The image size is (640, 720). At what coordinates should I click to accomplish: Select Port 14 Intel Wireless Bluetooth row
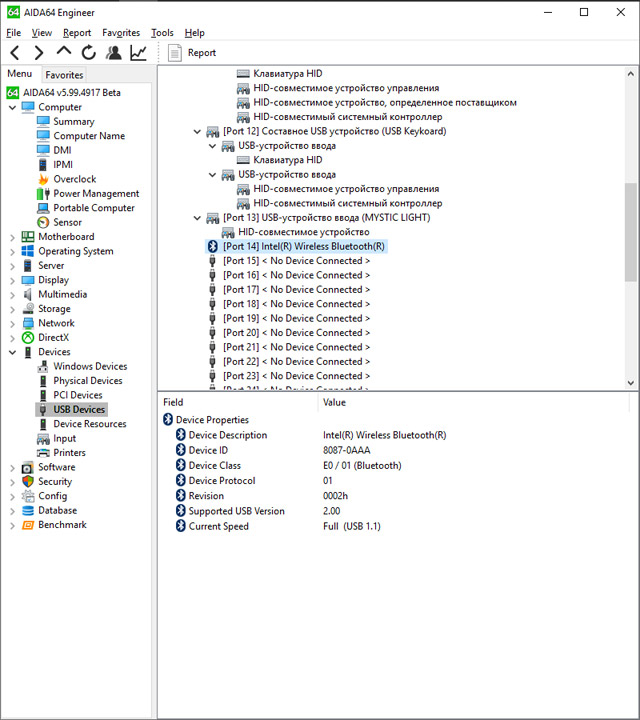tap(296, 247)
